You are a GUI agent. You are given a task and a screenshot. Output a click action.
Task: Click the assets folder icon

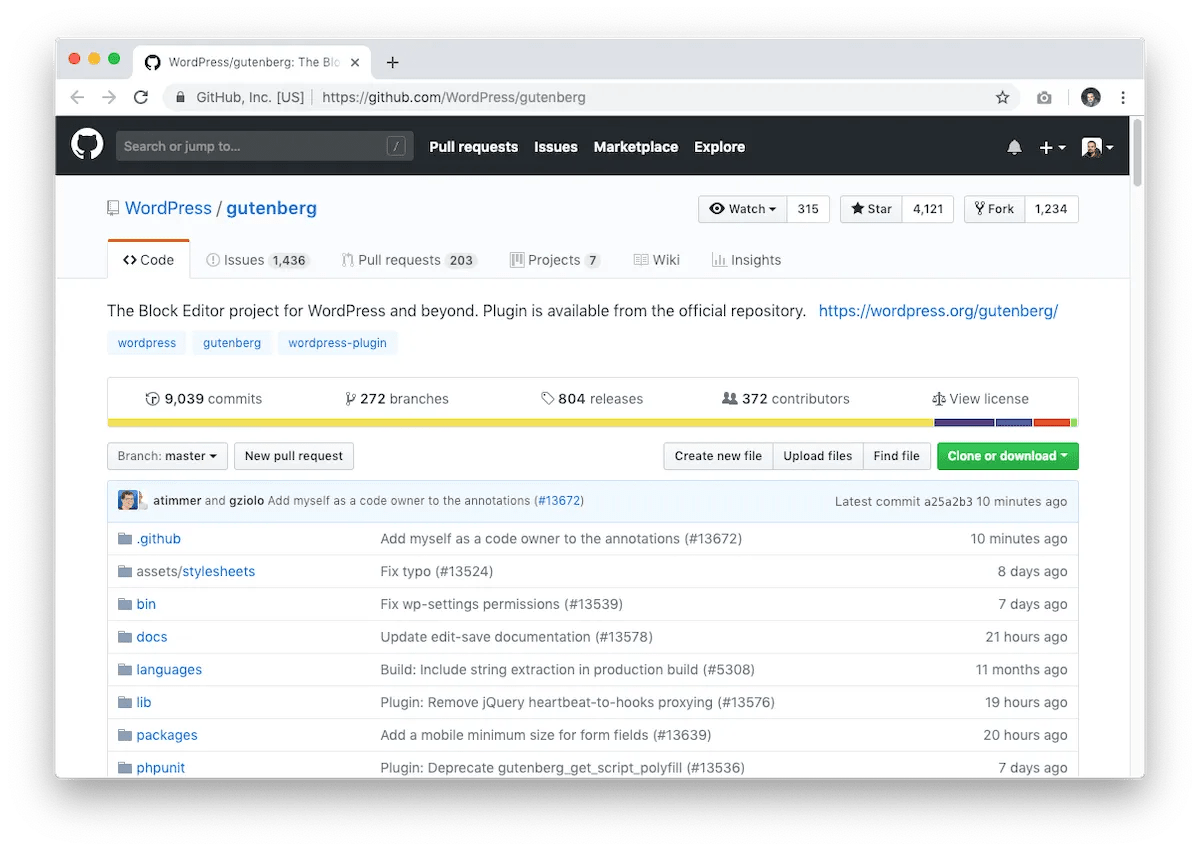click(x=125, y=571)
